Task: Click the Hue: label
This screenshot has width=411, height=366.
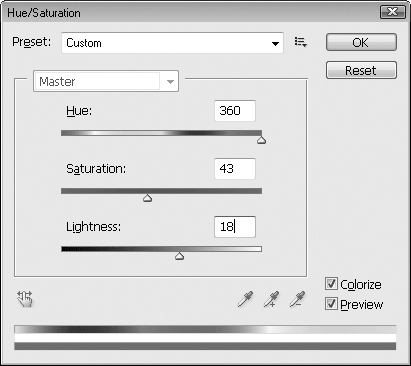Action: 79,110
